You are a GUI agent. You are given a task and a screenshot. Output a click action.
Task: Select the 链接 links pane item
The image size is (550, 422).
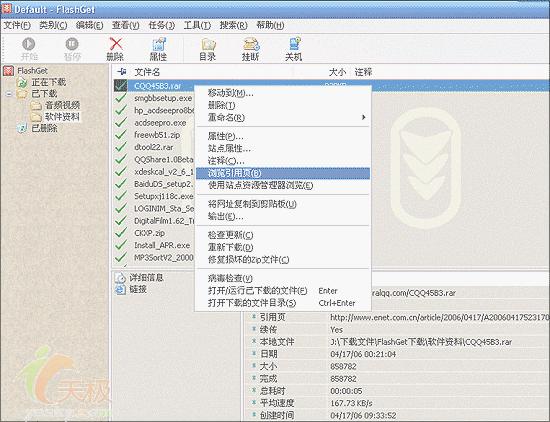click(138, 289)
